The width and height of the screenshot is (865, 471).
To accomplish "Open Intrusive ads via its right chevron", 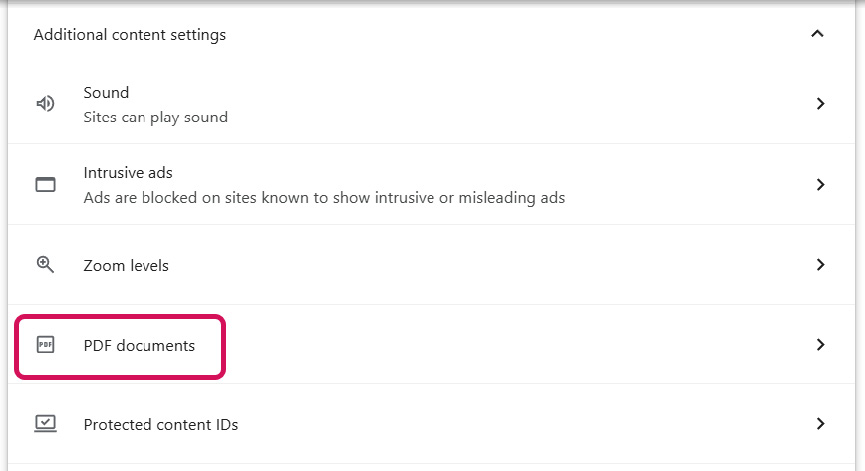I will point(820,184).
